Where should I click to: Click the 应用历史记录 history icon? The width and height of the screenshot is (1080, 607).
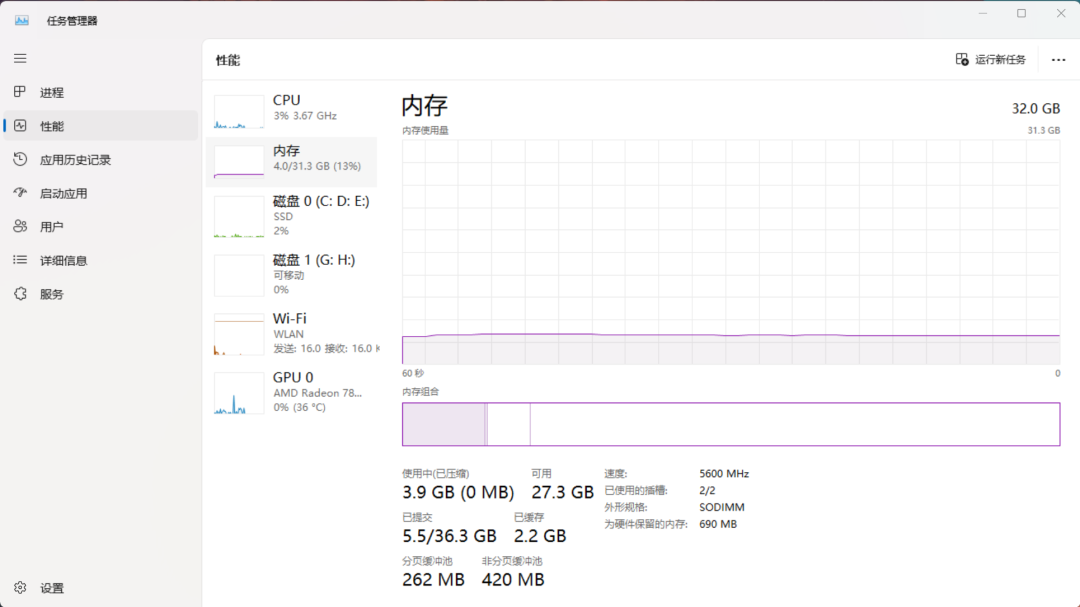20,159
